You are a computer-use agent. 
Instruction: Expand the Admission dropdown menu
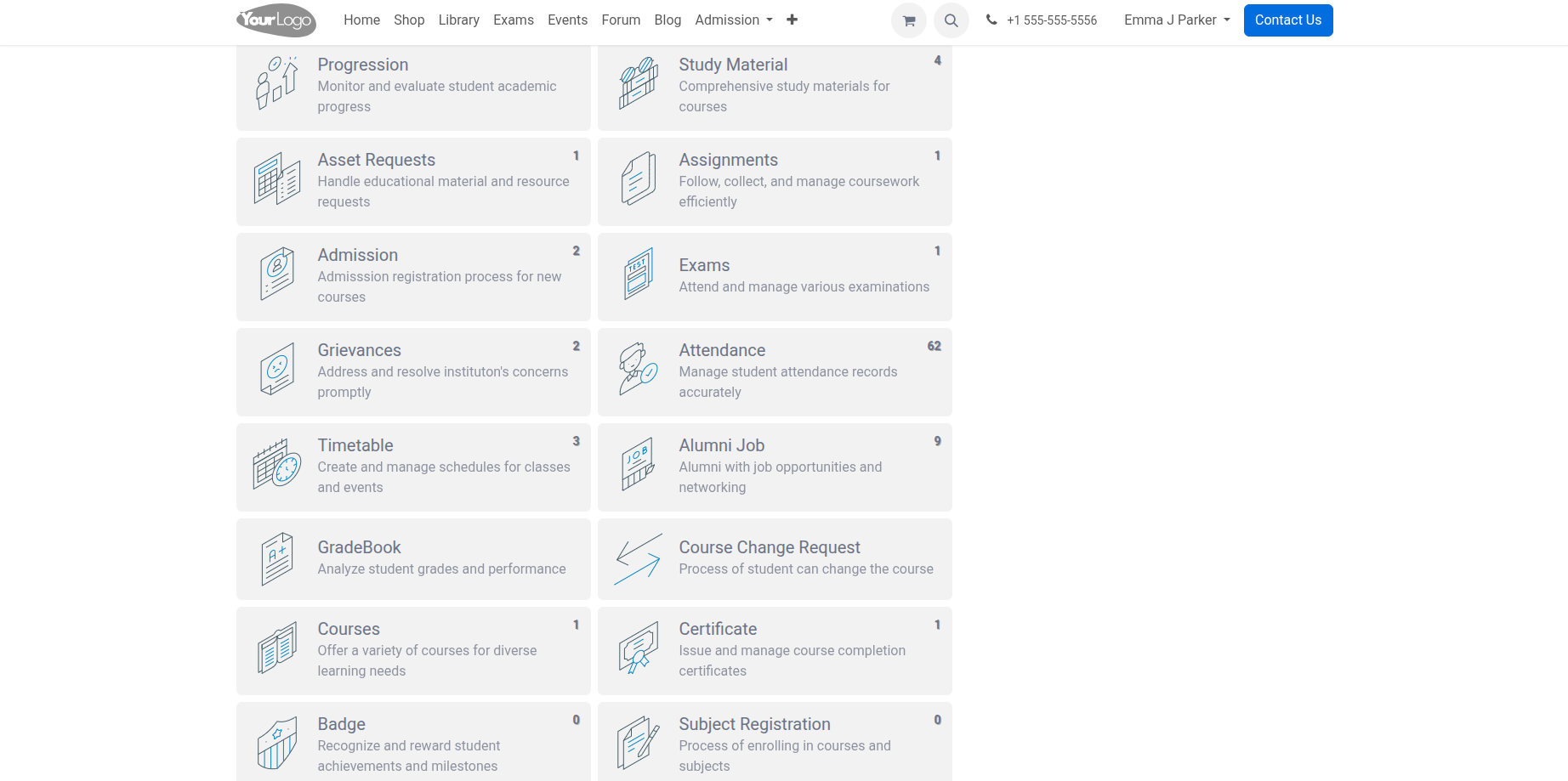[x=734, y=20]
